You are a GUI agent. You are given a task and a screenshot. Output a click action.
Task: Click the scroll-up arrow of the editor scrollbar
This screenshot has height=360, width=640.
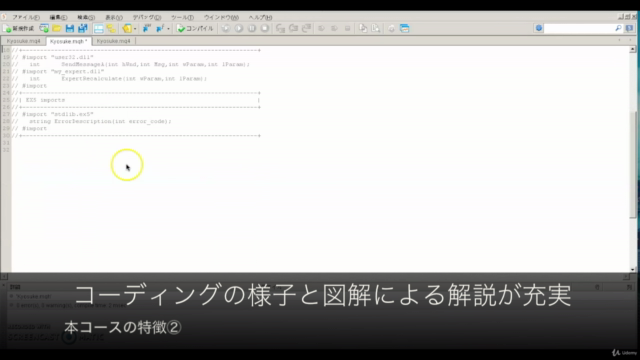tap(633, 49)
